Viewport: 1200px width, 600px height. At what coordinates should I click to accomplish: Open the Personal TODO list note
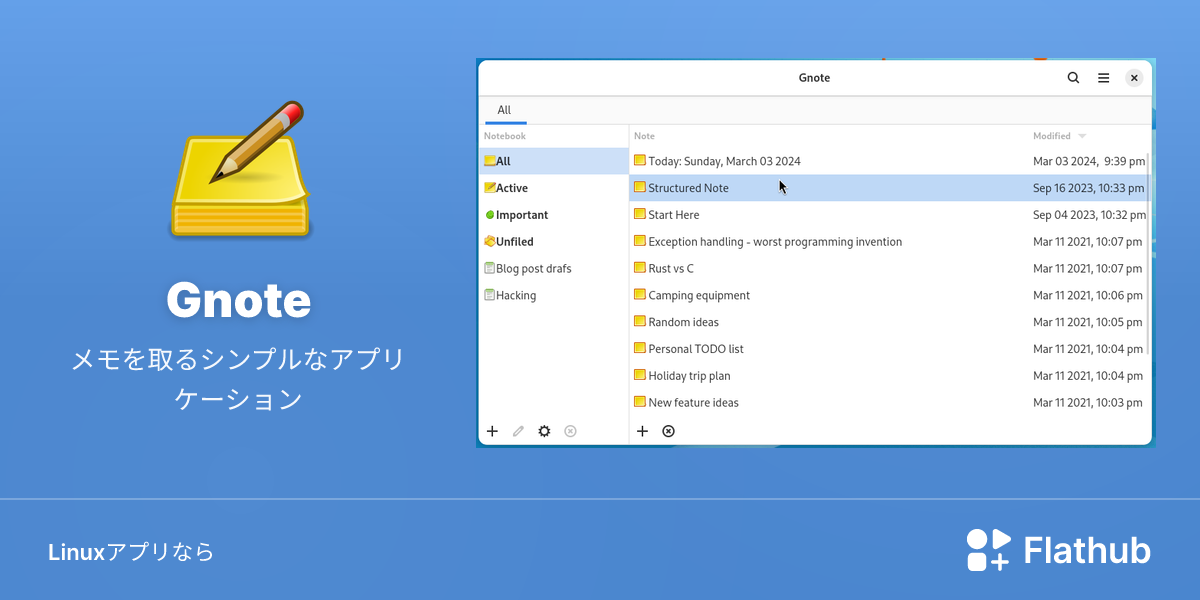[696, 349]
